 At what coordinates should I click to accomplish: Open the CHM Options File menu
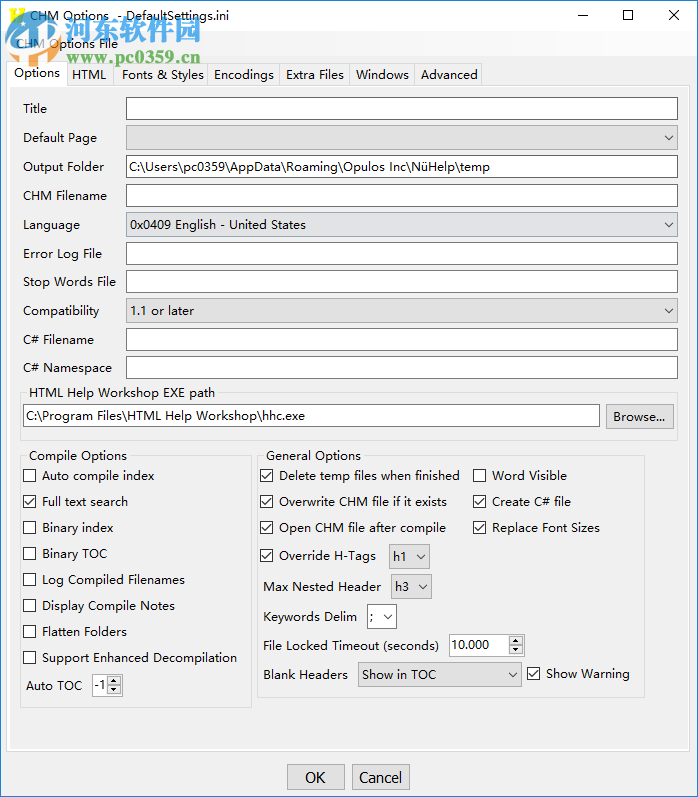tap(67, 44)
